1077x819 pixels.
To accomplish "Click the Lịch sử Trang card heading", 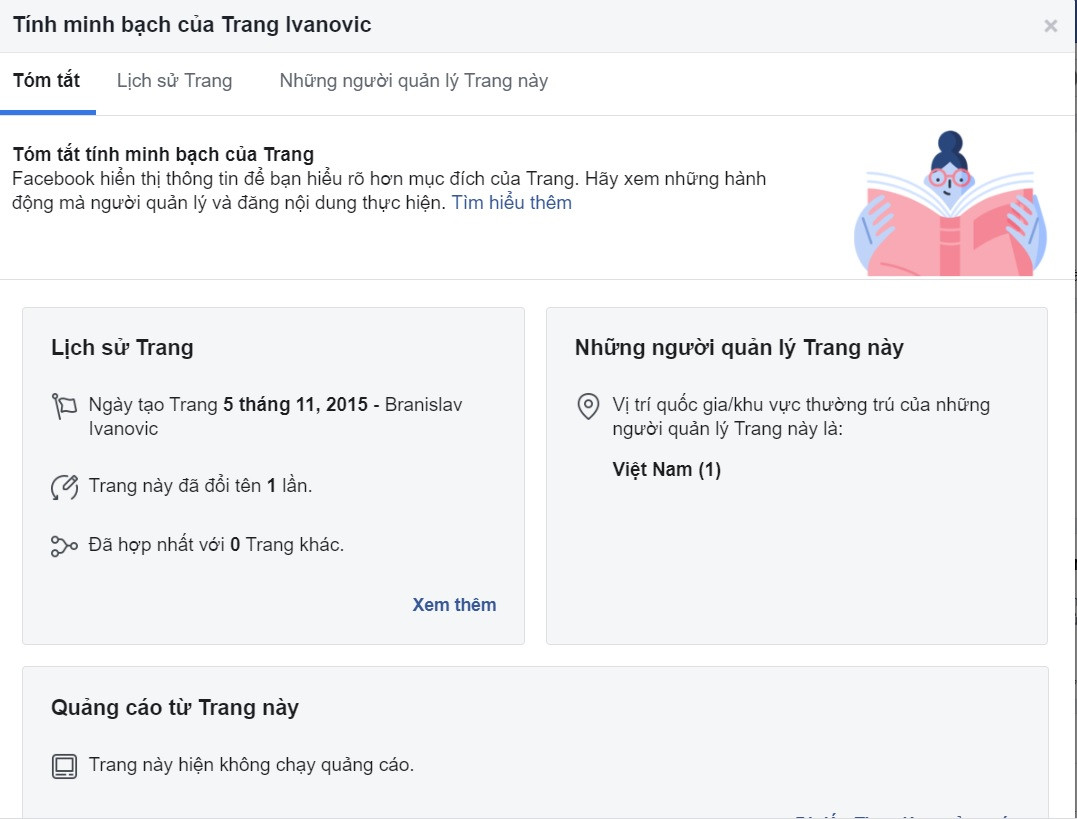I will (122, 348).
